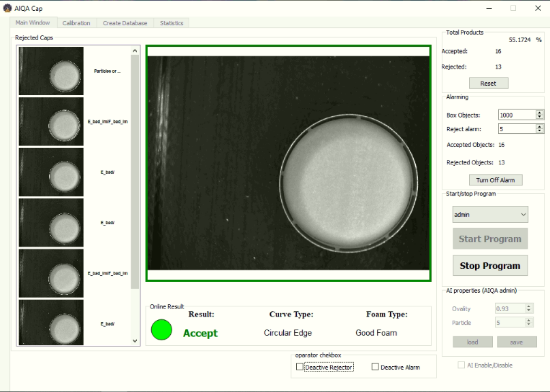Screen dimensions: 550x392
Task: Open the Statistics tab
Action: point(172,23)
